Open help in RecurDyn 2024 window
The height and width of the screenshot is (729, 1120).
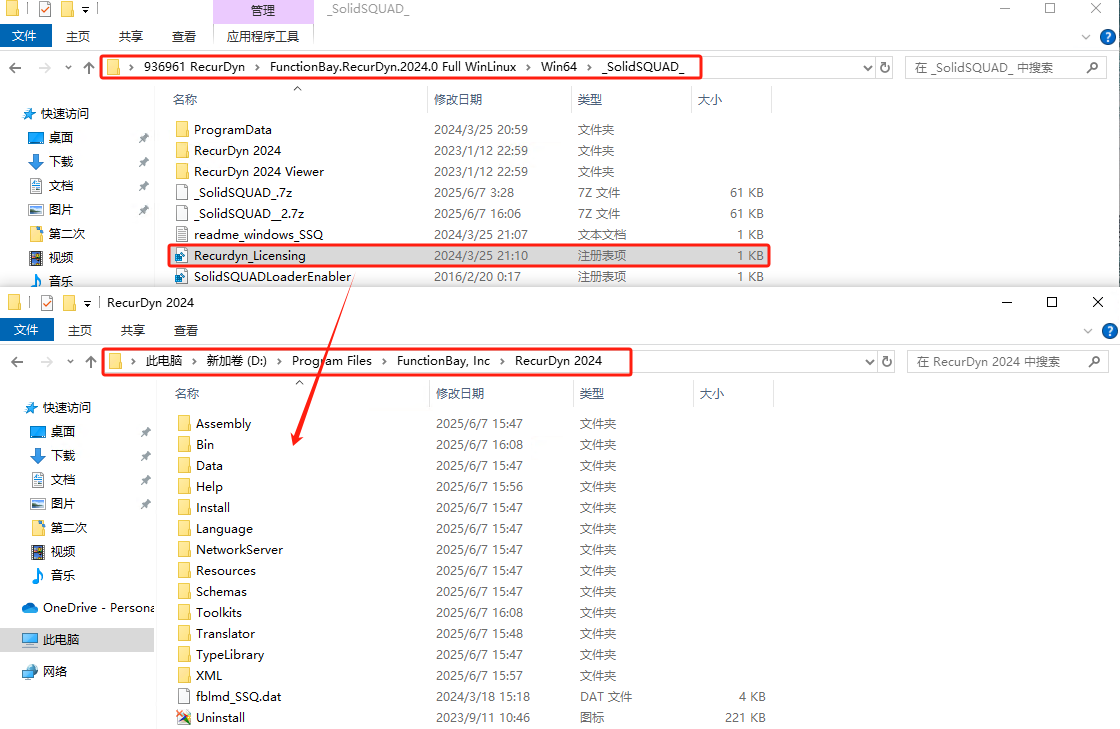[x=1110, y=331]
